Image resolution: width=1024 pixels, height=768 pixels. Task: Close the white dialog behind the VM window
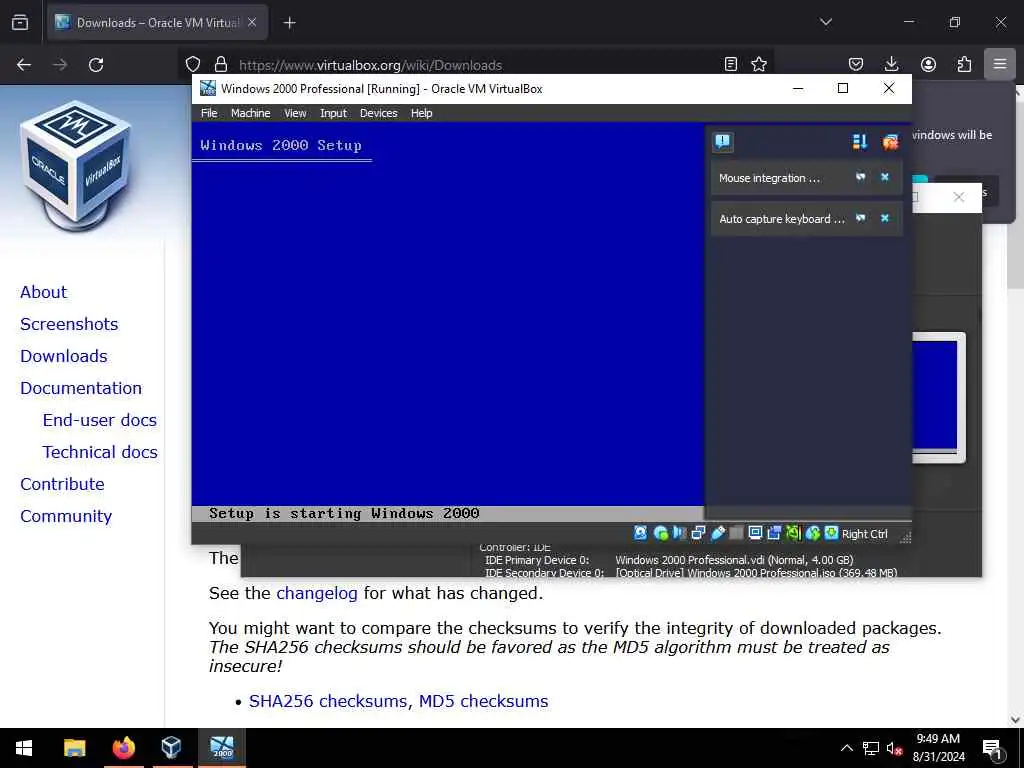(958, 197)
